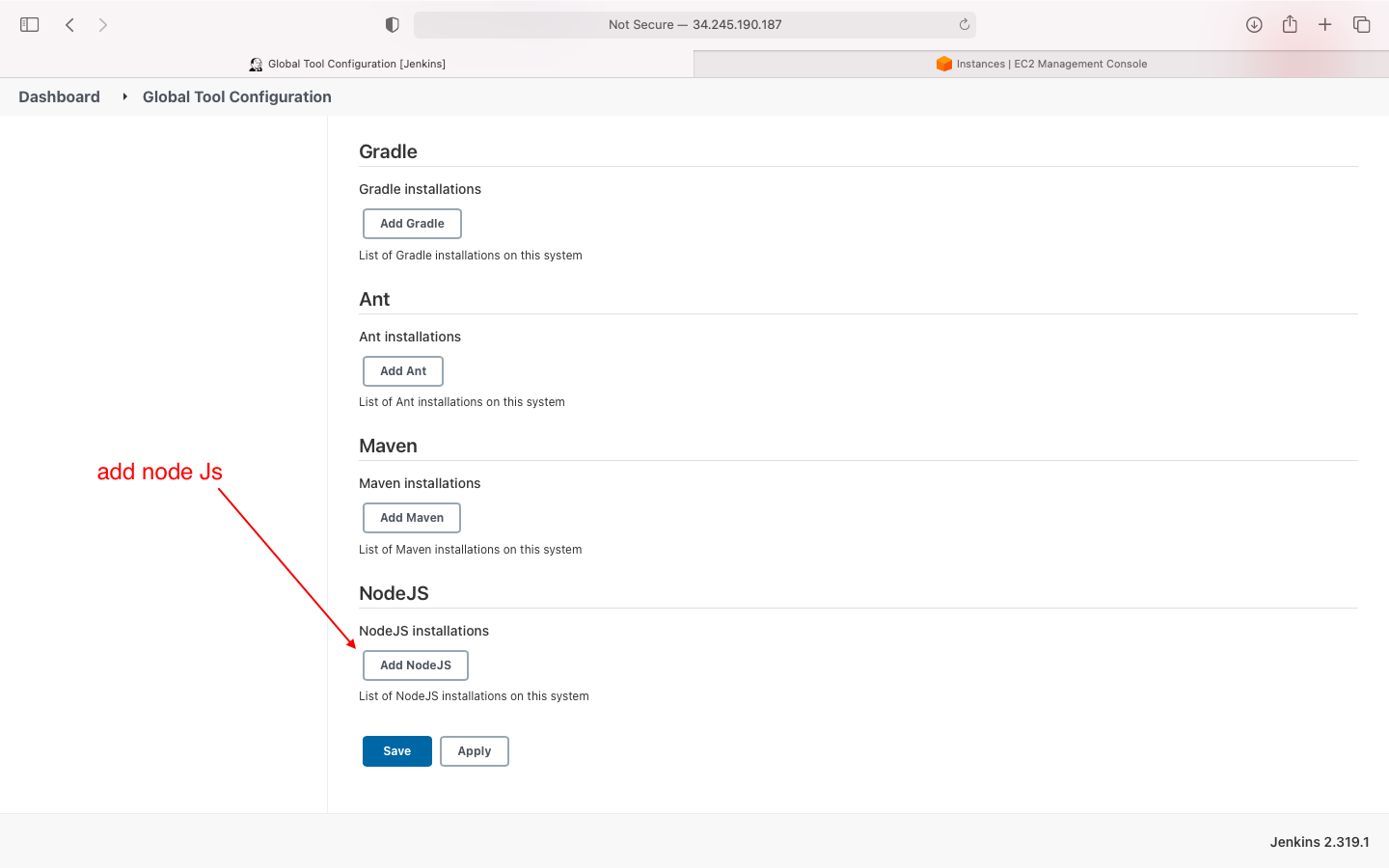Click the Maven section heading
1389x868 pixels.
coord(388,446)
